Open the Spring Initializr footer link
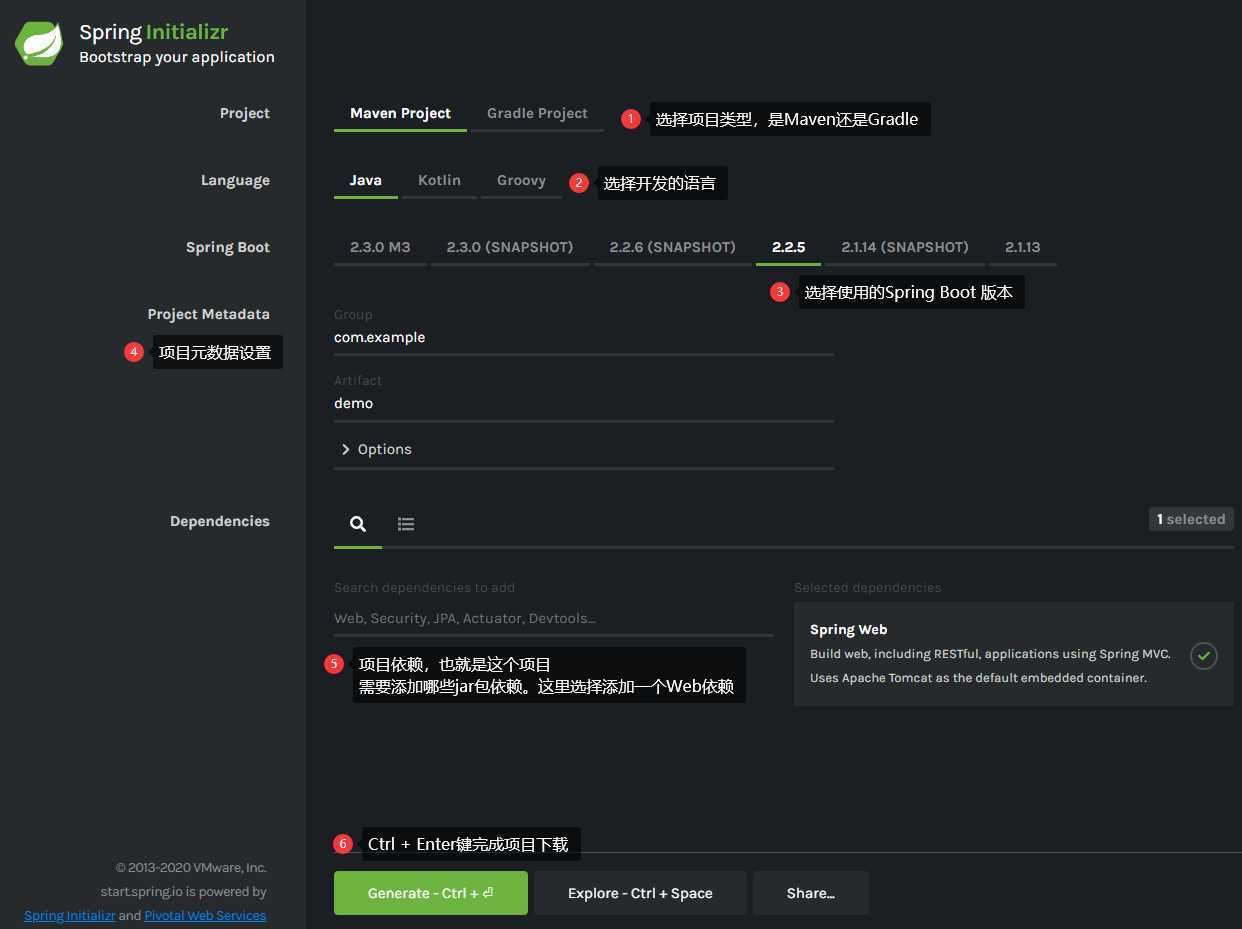 tap(70, 915)
